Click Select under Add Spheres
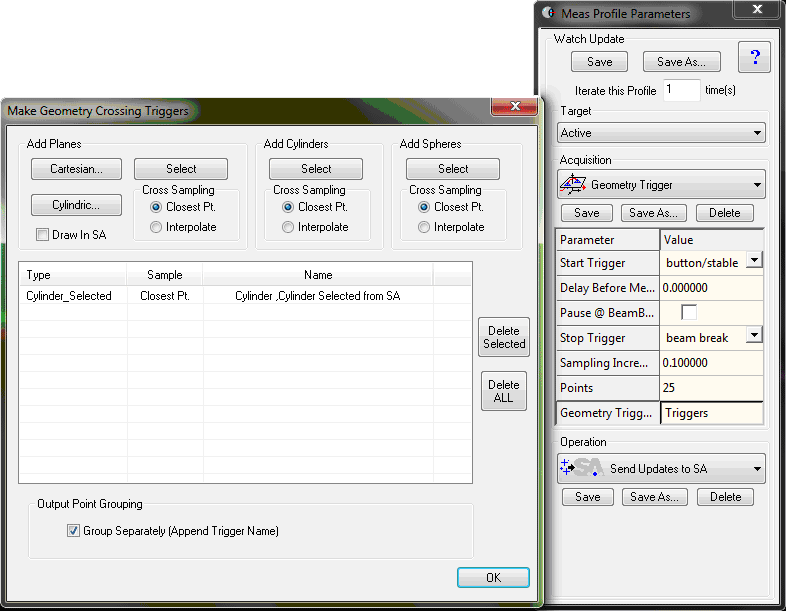The image size is (786, 611). (453, 169)
